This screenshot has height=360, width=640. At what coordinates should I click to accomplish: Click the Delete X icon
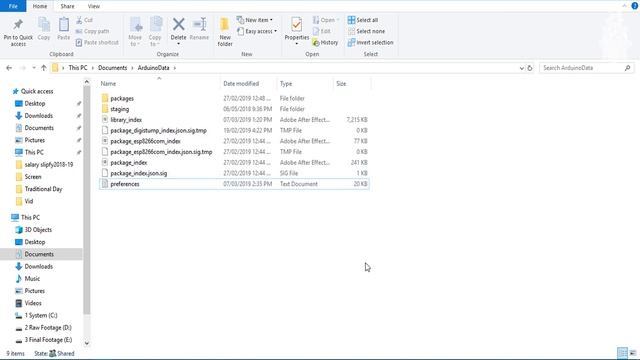coord(178,24)
